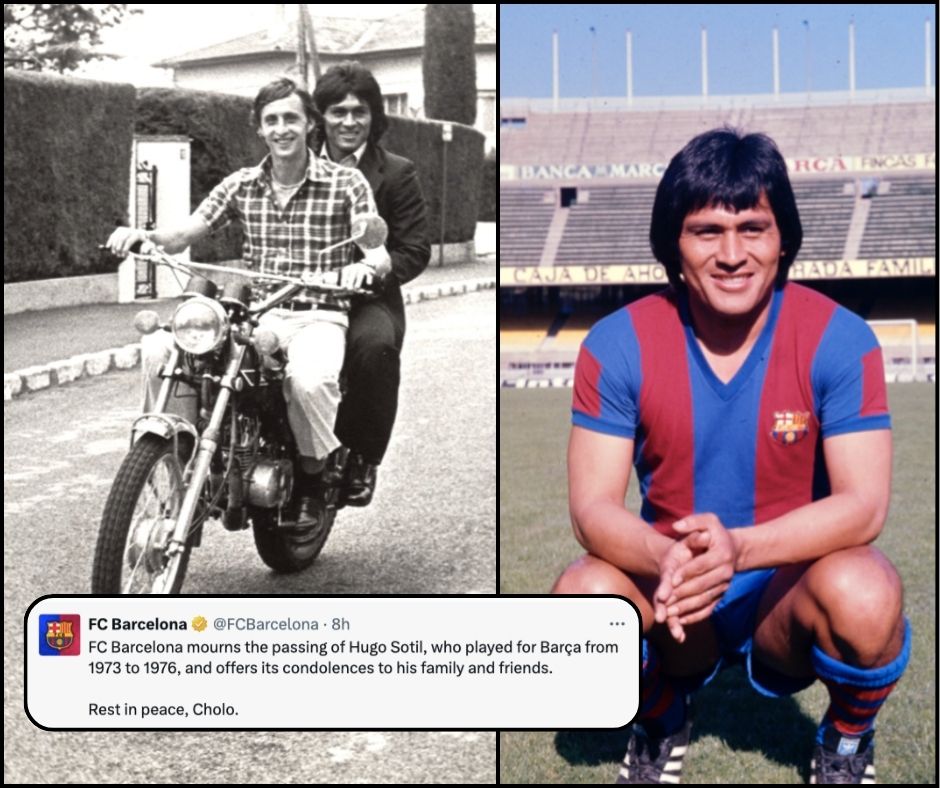The width and height of the screenshot is (940, 788).
Task: Open the FC Barcelona display name
Action: 138,624
